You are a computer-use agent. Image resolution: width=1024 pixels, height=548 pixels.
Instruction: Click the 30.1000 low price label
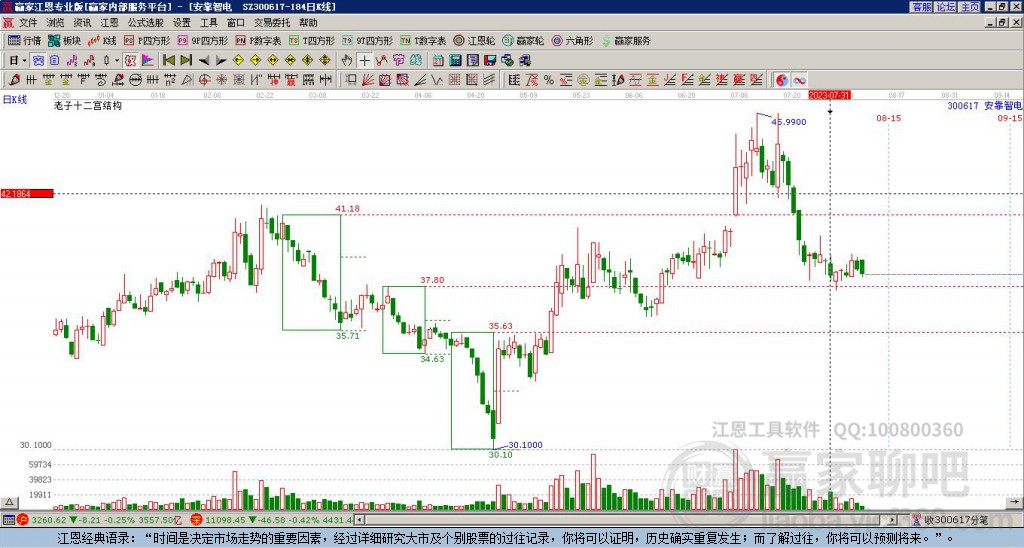526,445
